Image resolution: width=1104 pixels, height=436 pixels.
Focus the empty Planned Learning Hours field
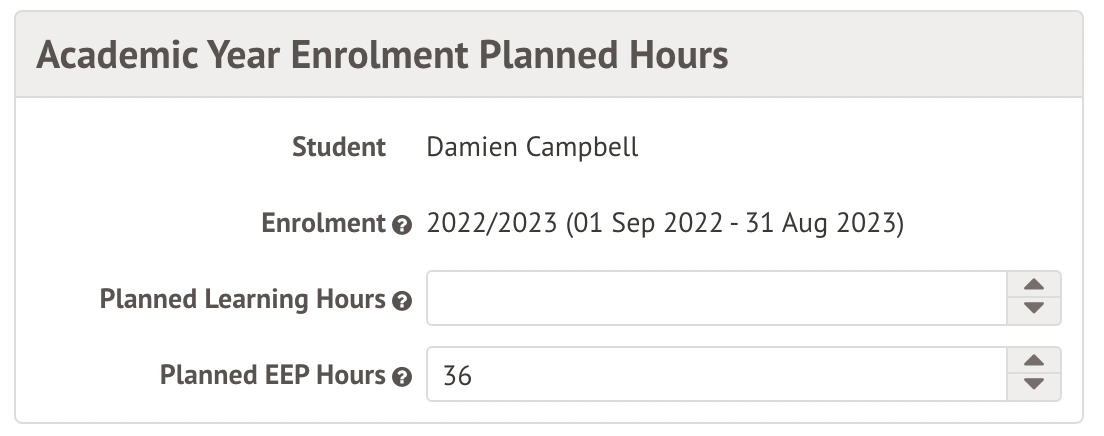click(715, 298)
